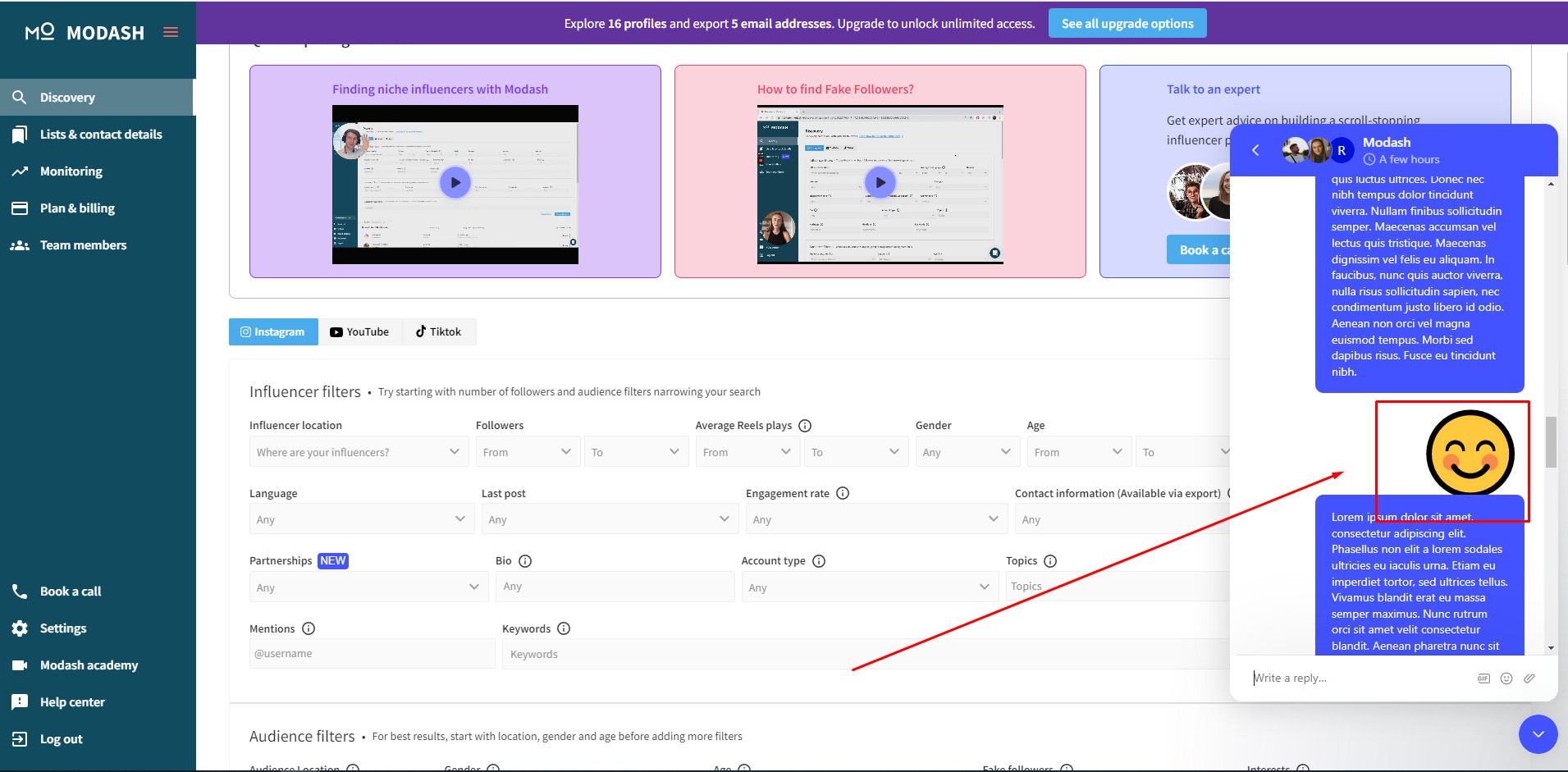Open the emoji picker in chat
This screenshot has width=1568, height=772.
point(1506,678)
